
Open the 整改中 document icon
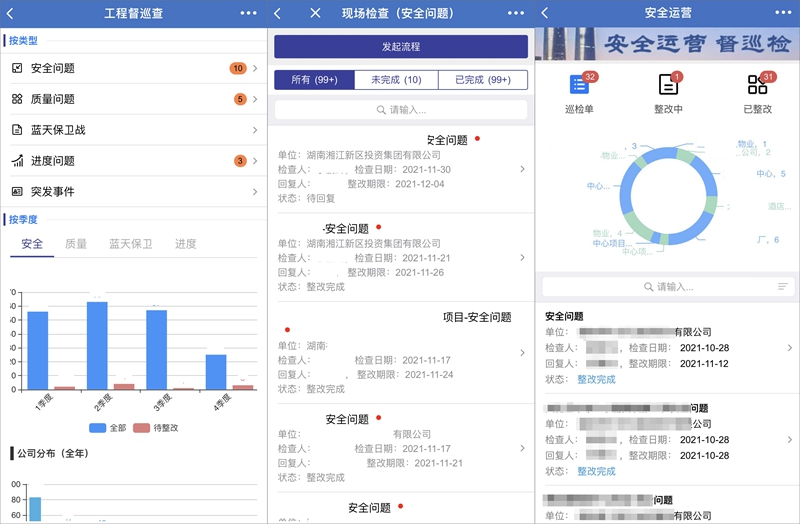pyautogui.click(x=668, y=84)
